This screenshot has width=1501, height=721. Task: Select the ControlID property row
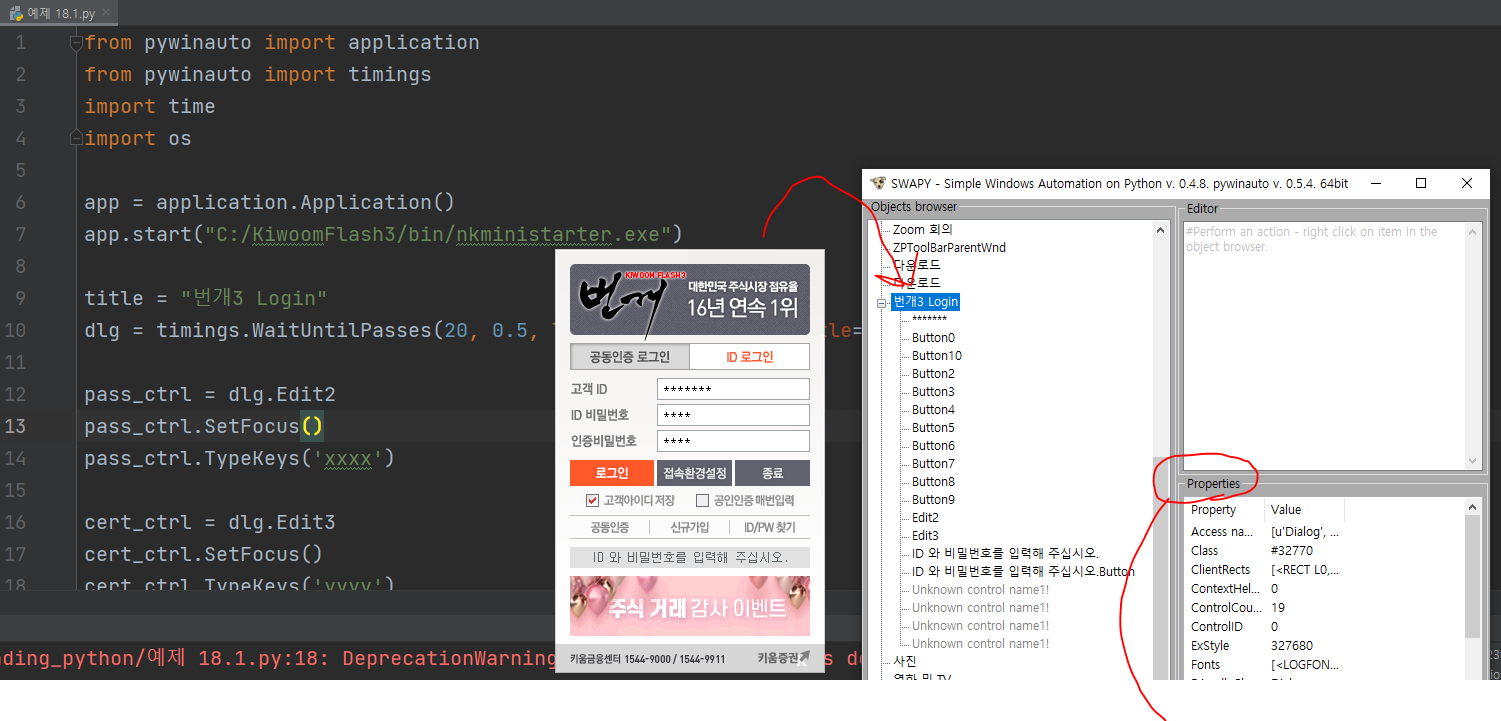click(1324, 627)
